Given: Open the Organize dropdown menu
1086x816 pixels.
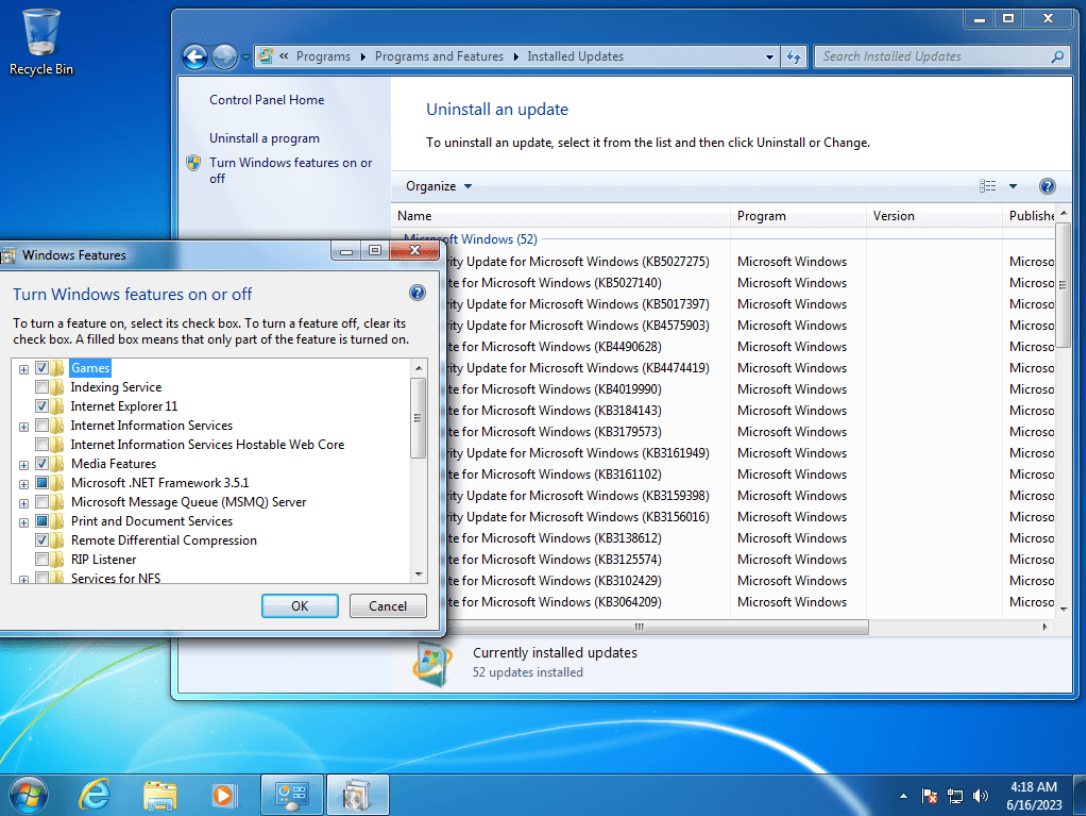Looking at the screenshot, I should coord(438,186).
